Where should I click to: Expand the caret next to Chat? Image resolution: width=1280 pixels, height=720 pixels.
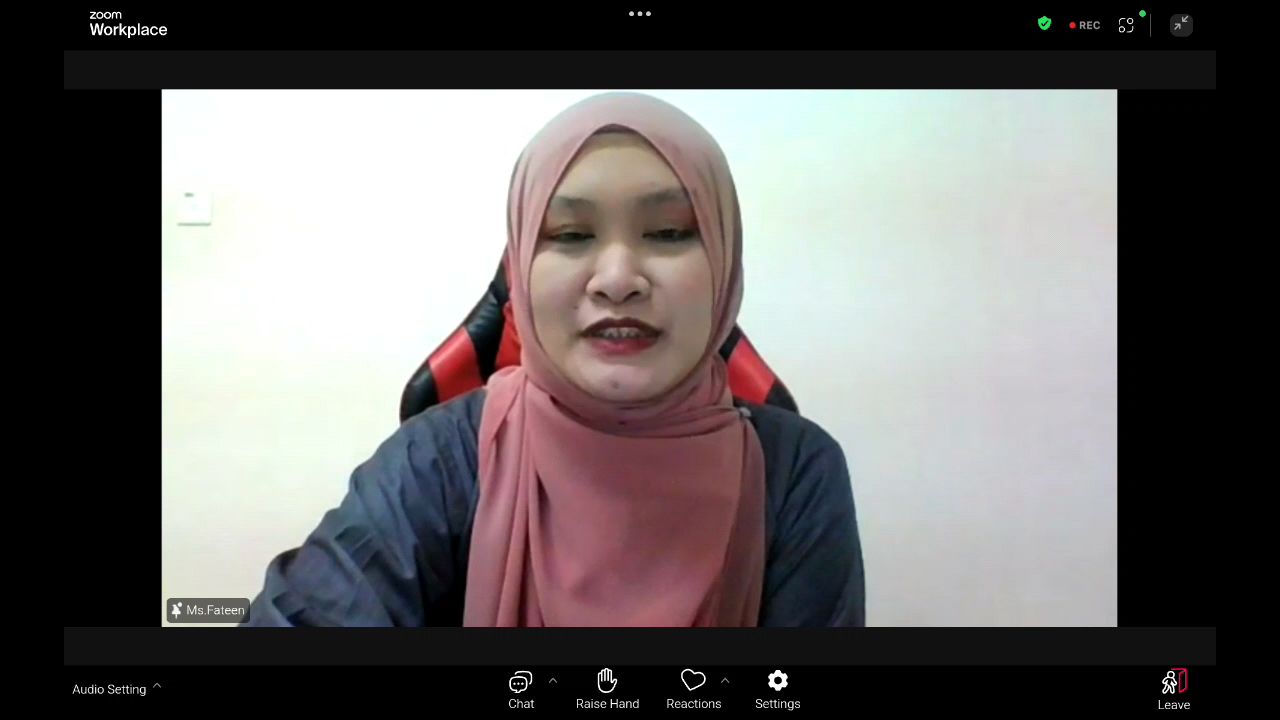(x=553, y=681)
